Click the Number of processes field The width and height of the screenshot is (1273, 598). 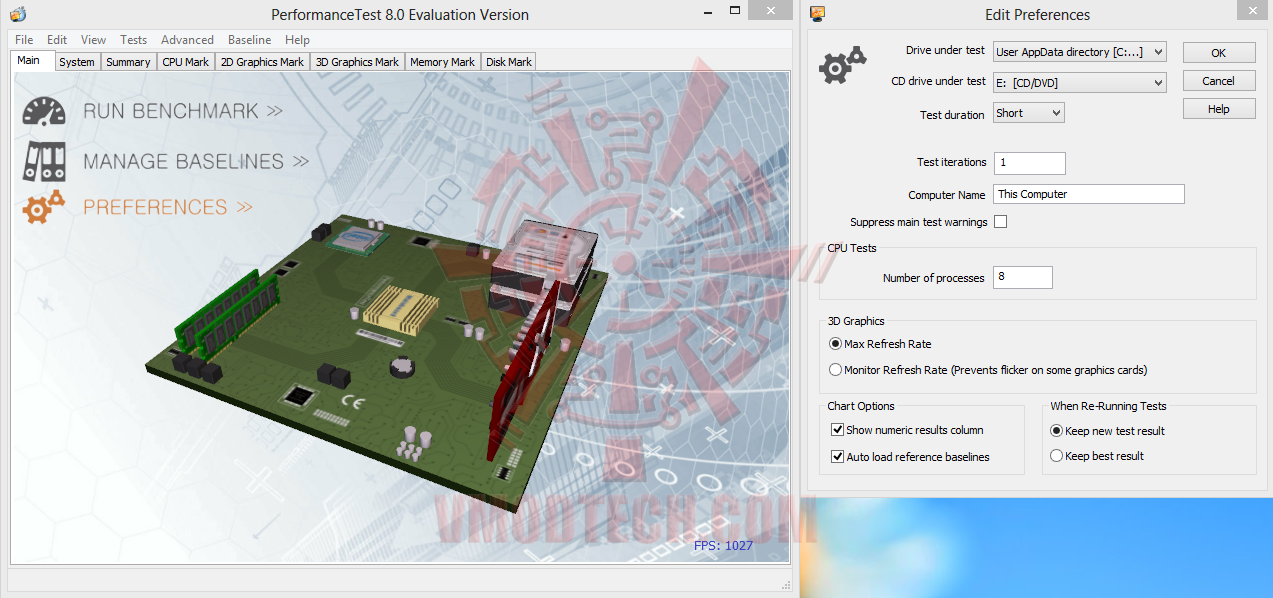coord(1023,278)
